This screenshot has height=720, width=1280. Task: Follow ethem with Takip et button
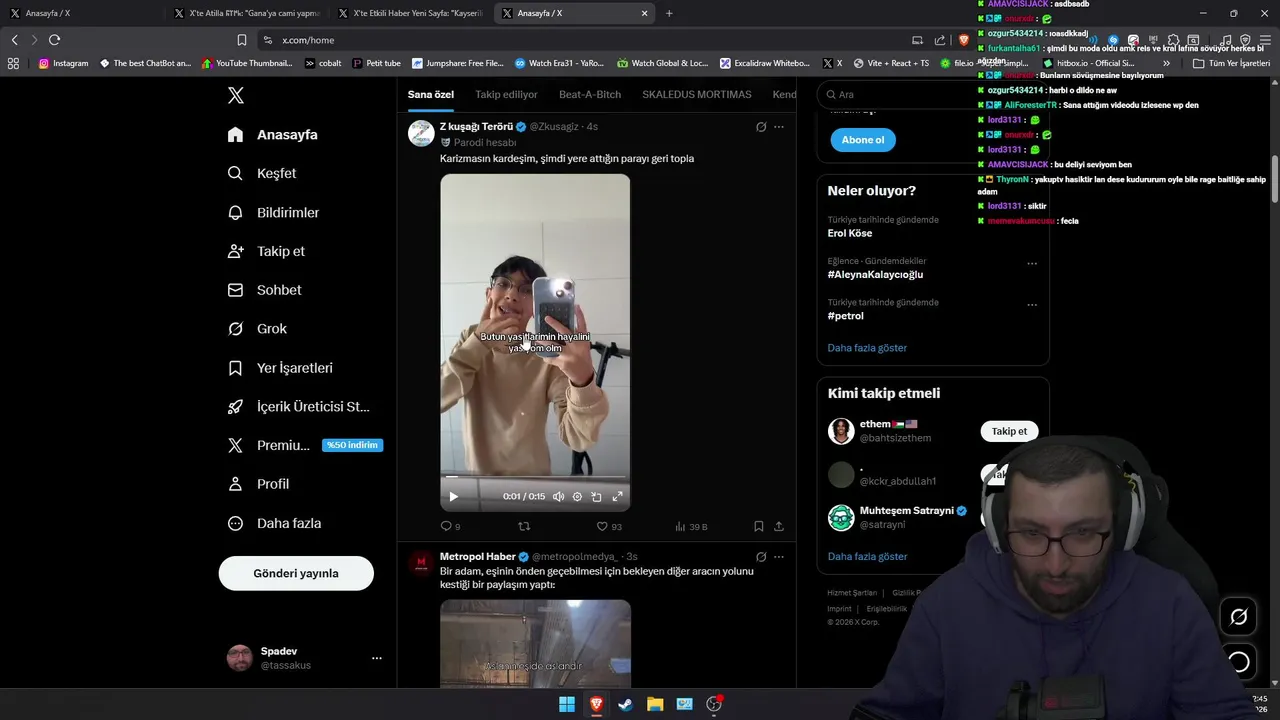(1009, 431)
